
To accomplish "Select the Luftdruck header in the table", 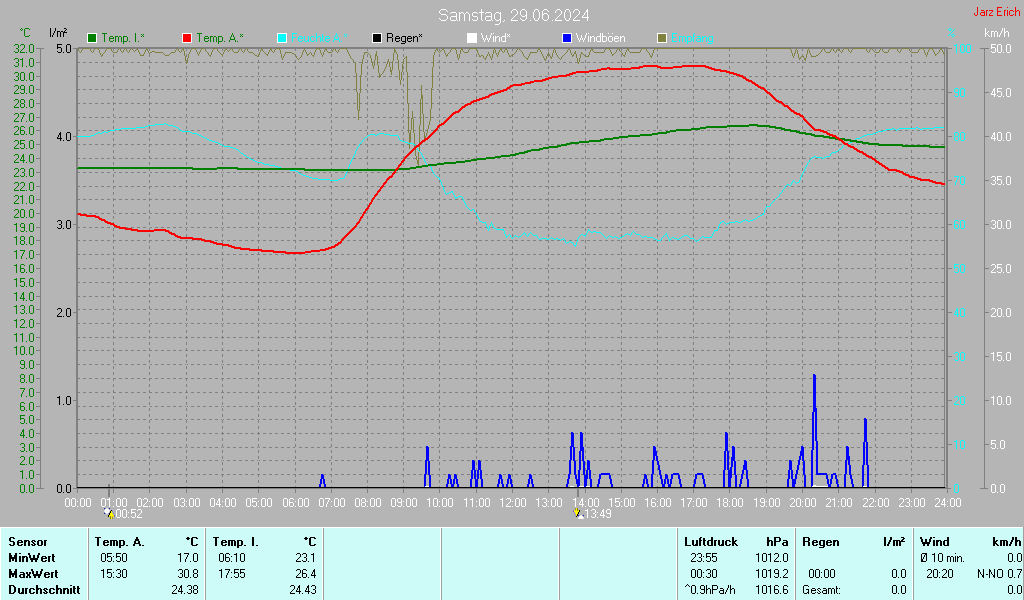I will click(711, 541).
